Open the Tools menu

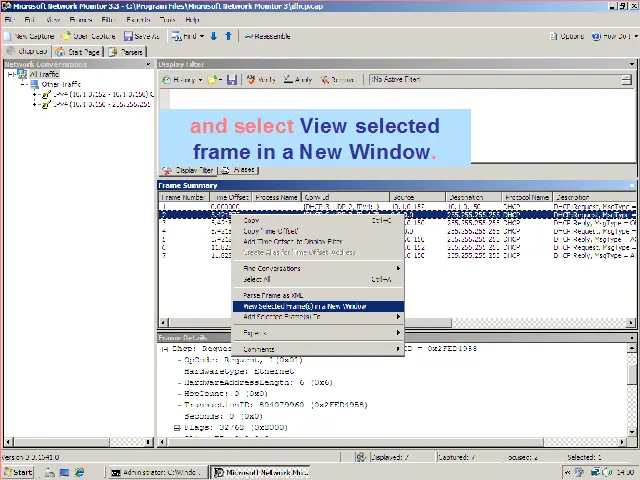(x=167, y=20)
